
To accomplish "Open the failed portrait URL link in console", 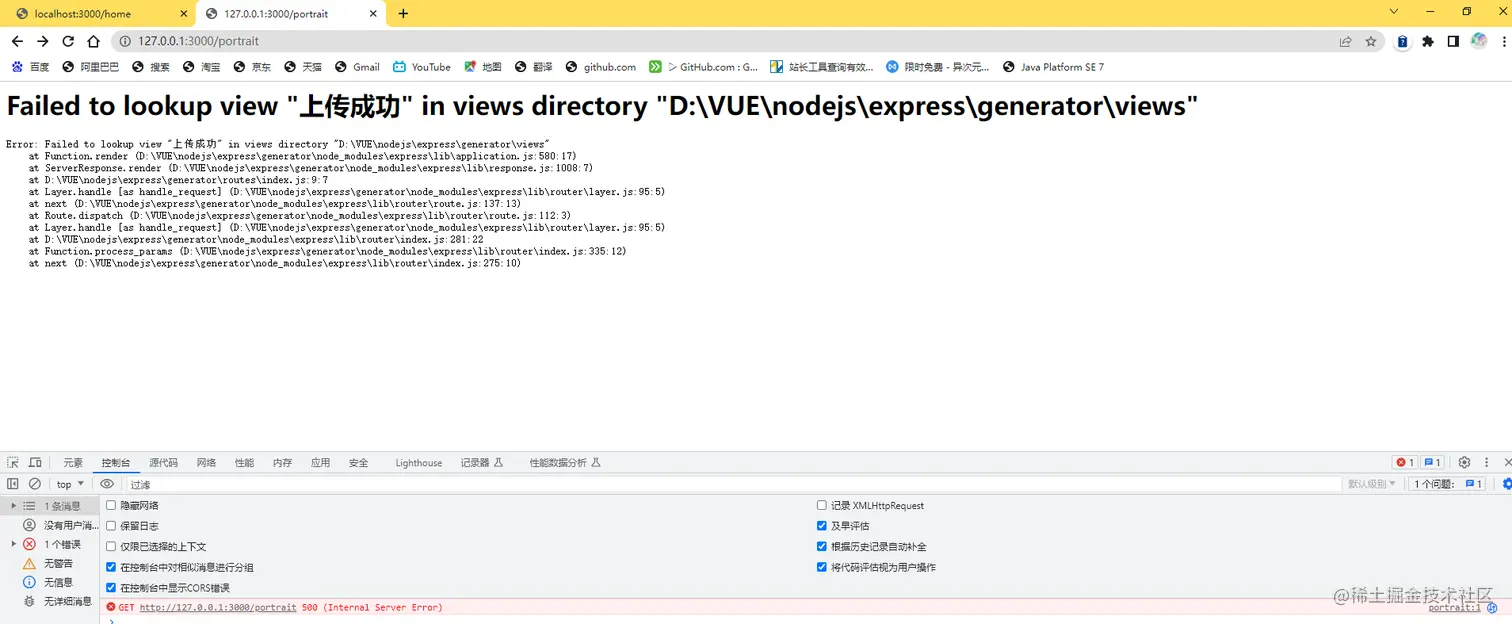I will pyautogui.click(x=218, y=607).
